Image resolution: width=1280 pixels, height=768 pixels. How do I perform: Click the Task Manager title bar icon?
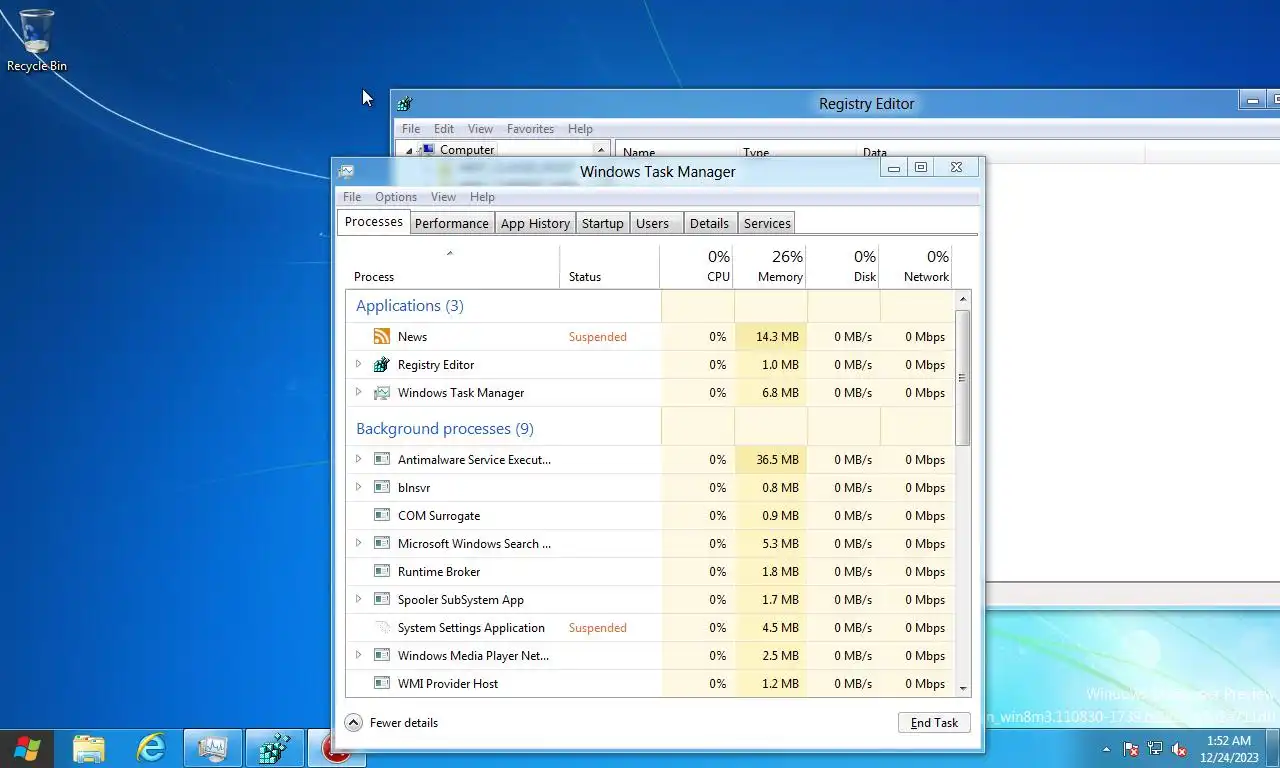click(x=346, y=172)
